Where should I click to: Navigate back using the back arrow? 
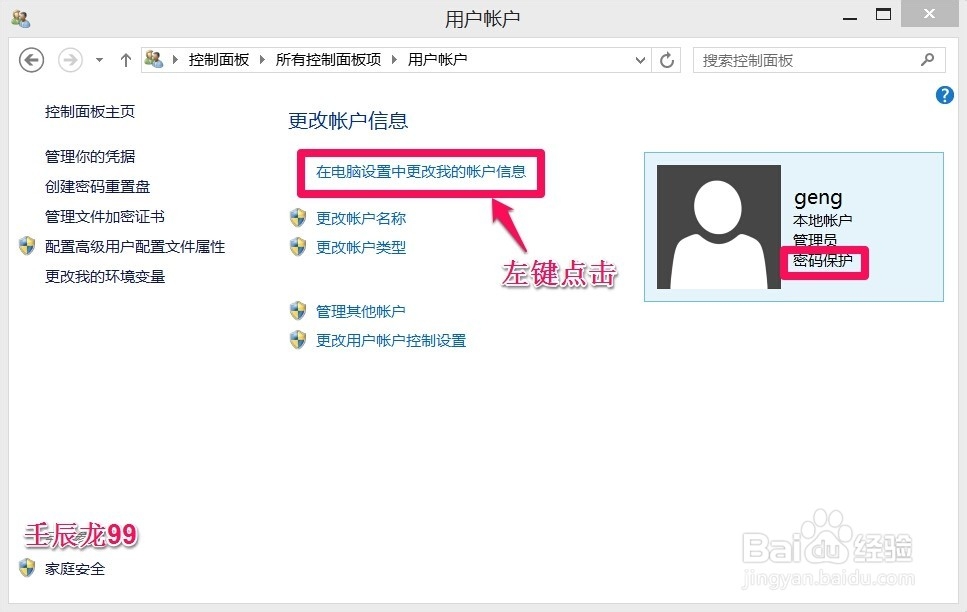[31, 60]
